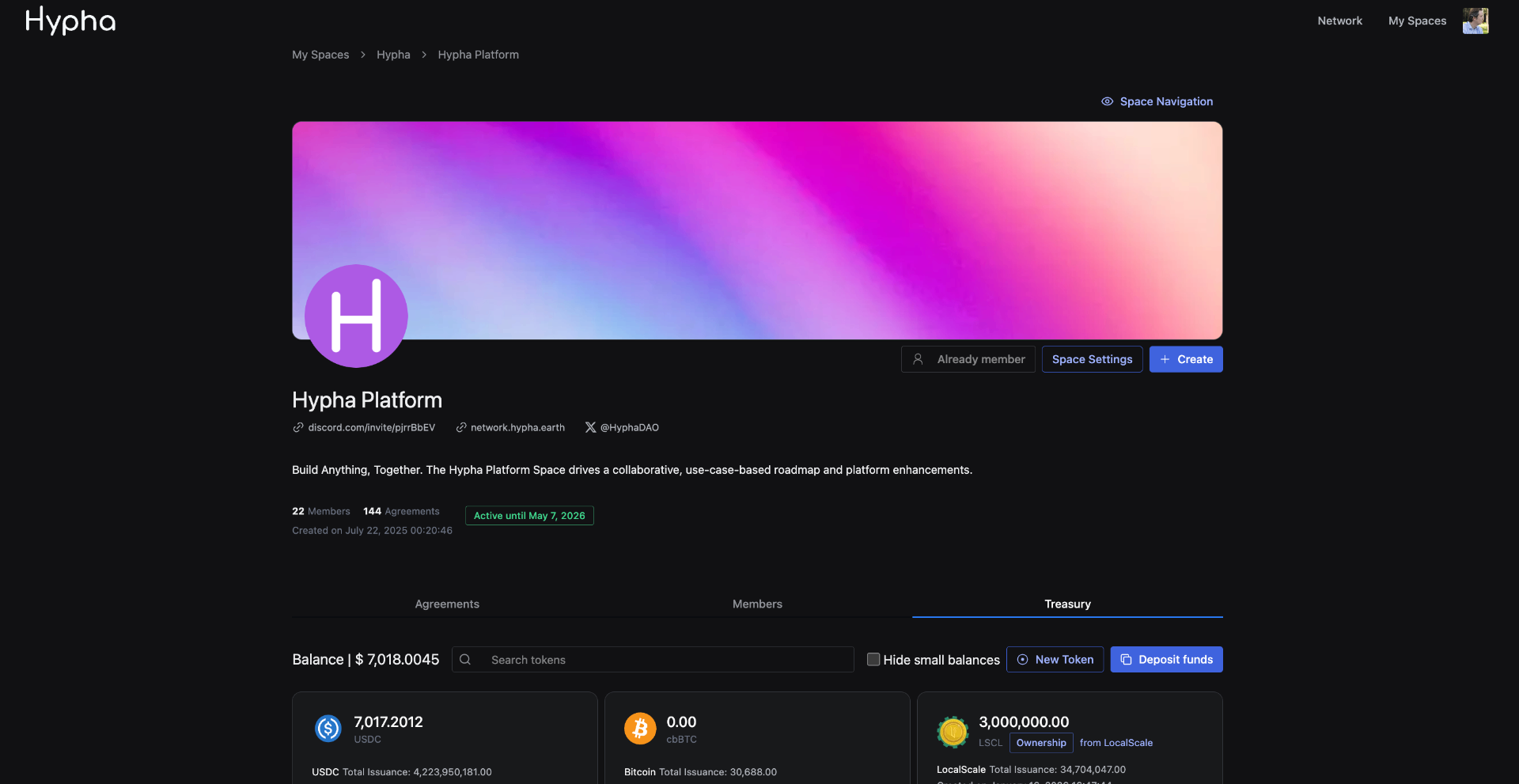Click 0.00 cbBTC amount

681,722
